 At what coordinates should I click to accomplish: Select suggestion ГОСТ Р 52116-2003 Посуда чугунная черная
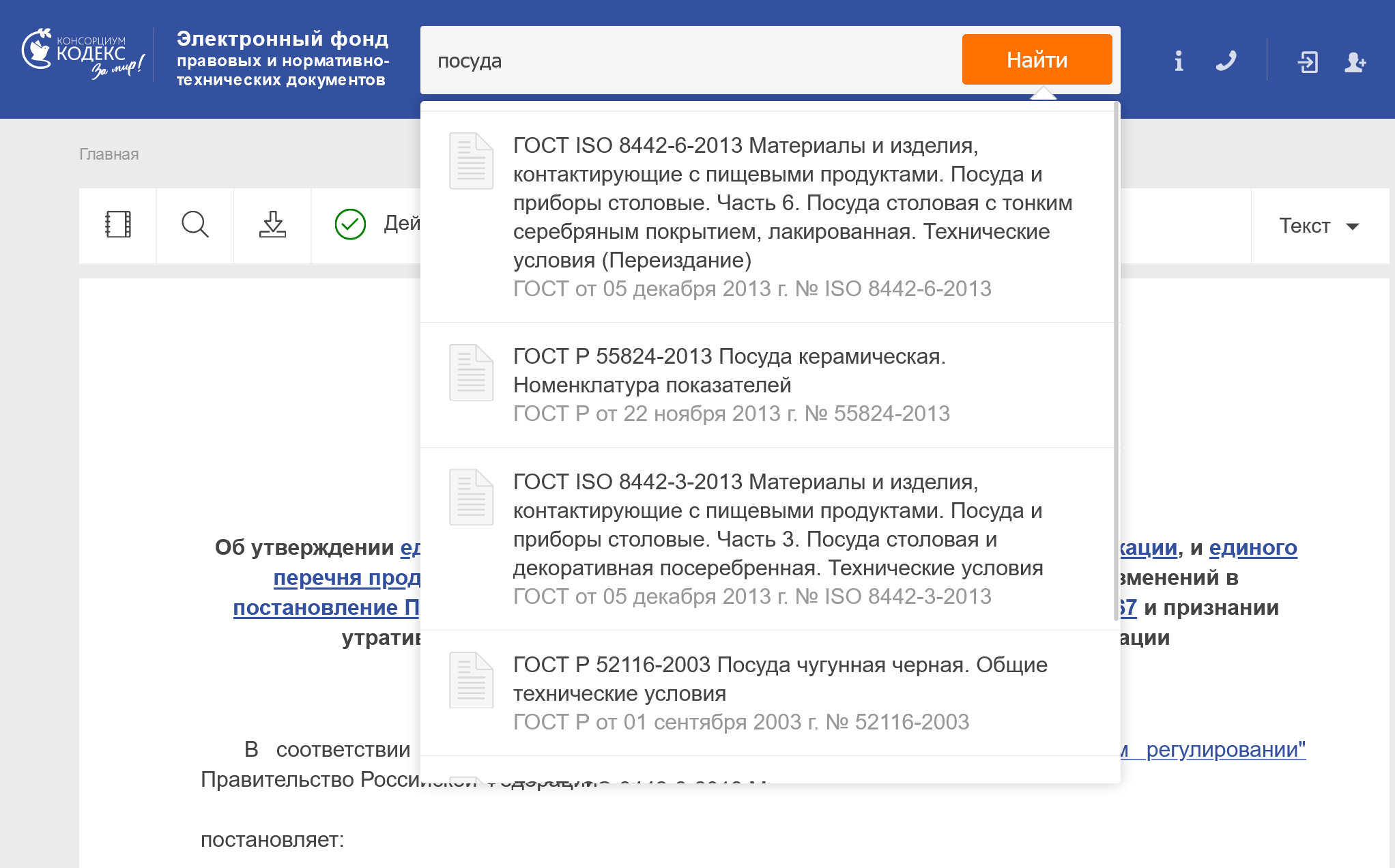[767, 693]
